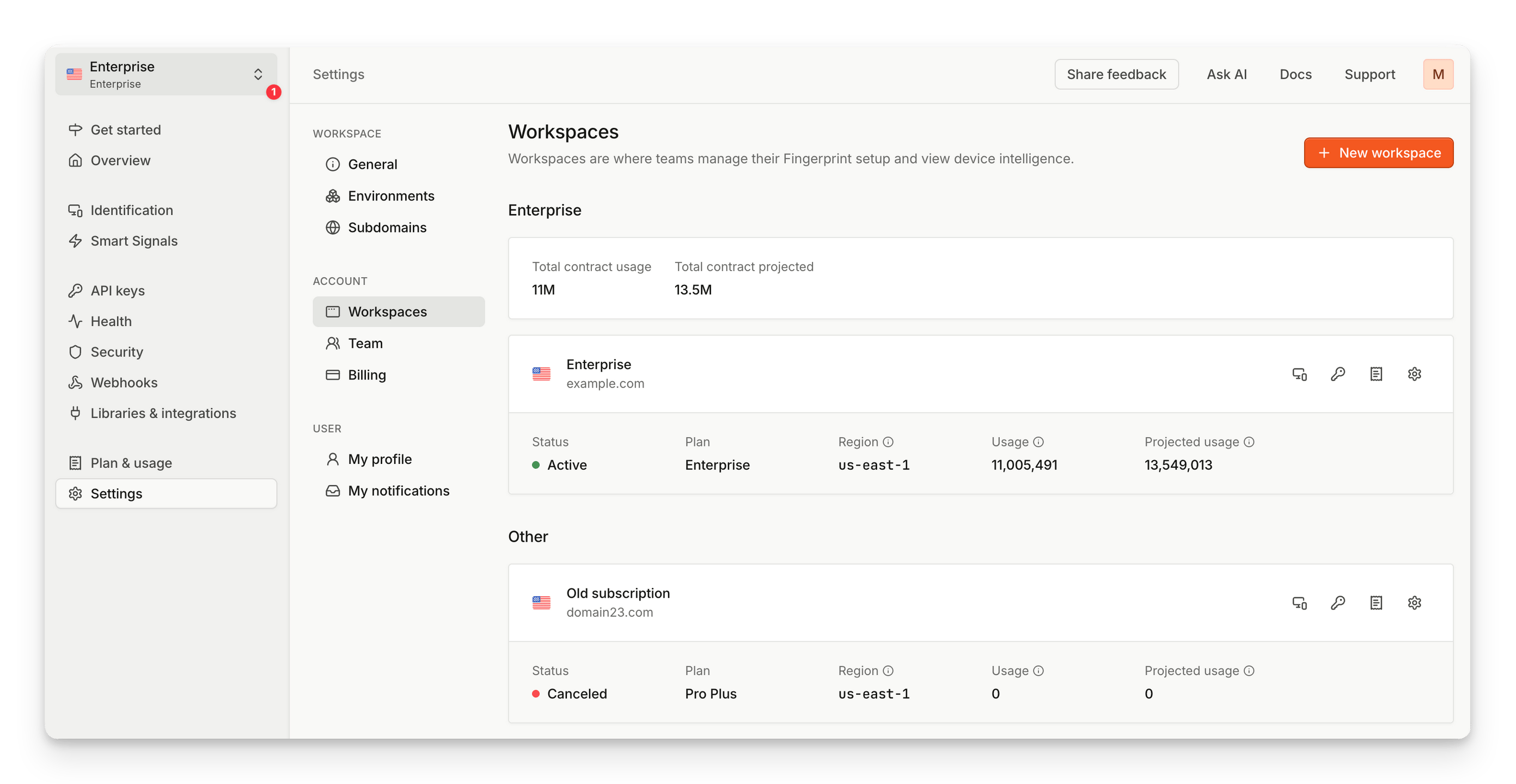This screenshot has height=784, width=1516.
Task: Click Projected usage info icon in Enterprise card
Action: tap(1249, 442)
